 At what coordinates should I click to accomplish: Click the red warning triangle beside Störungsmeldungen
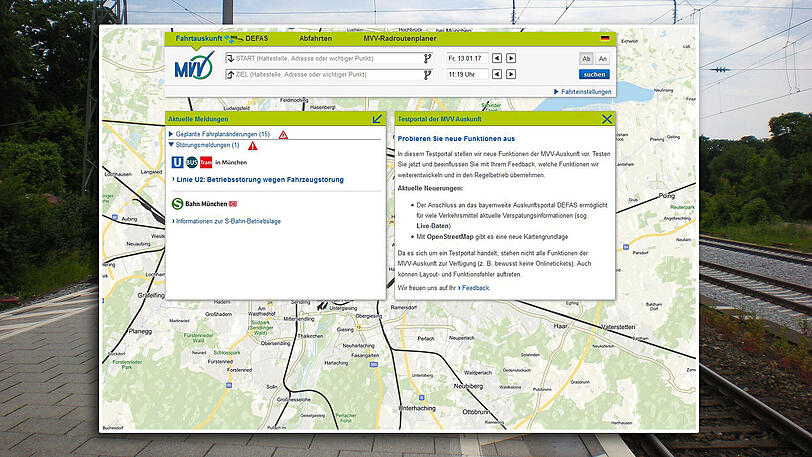[252, 146]
